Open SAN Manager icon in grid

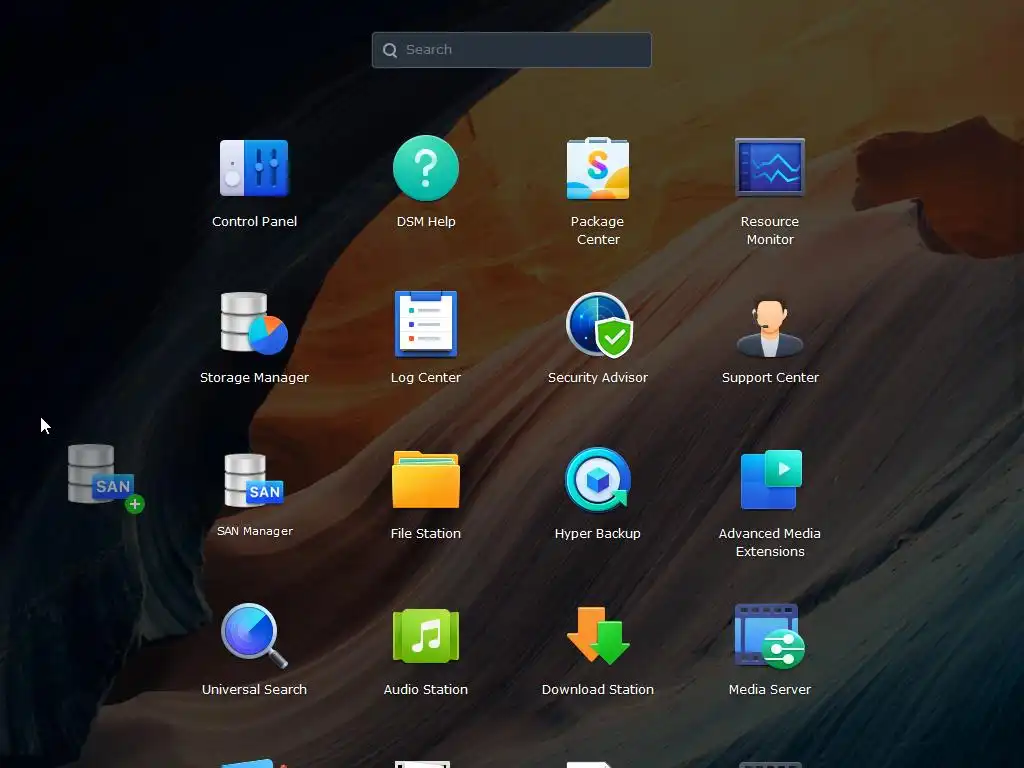coord(254,481)
